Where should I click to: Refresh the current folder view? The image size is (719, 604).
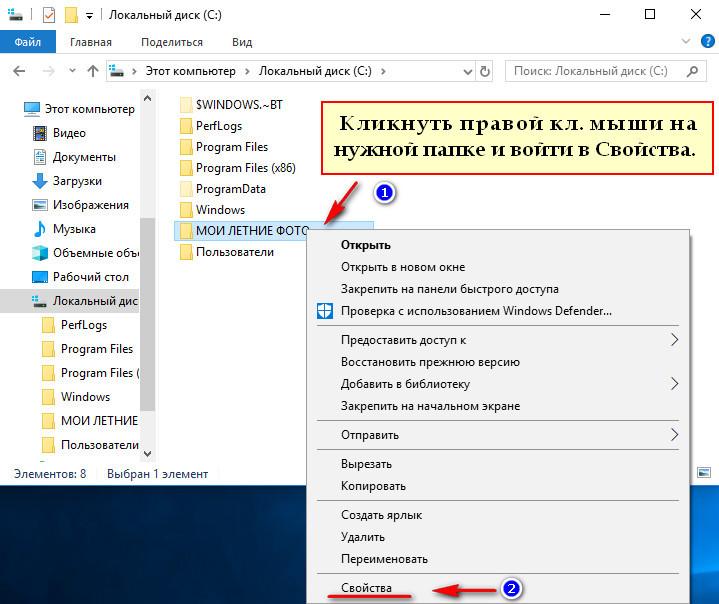coord(485,72)
